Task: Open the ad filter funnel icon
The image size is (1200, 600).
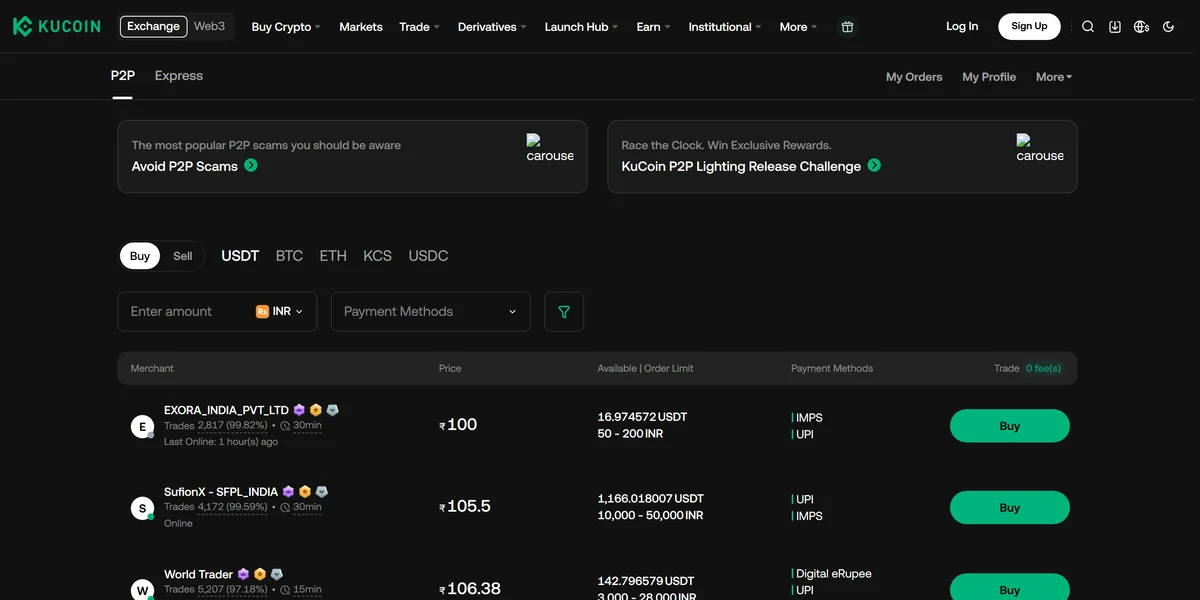Action: click(x=564, y=312)
